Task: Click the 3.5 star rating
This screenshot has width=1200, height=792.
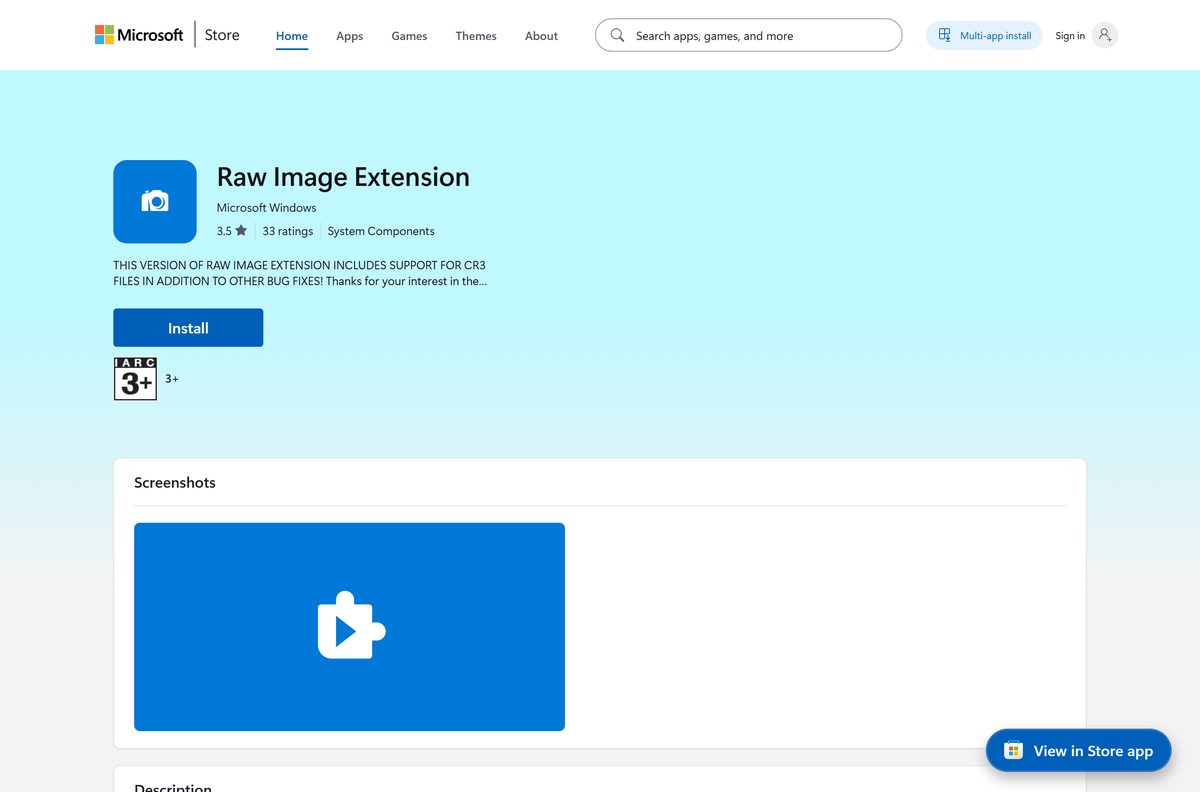Action: point(231,231)
